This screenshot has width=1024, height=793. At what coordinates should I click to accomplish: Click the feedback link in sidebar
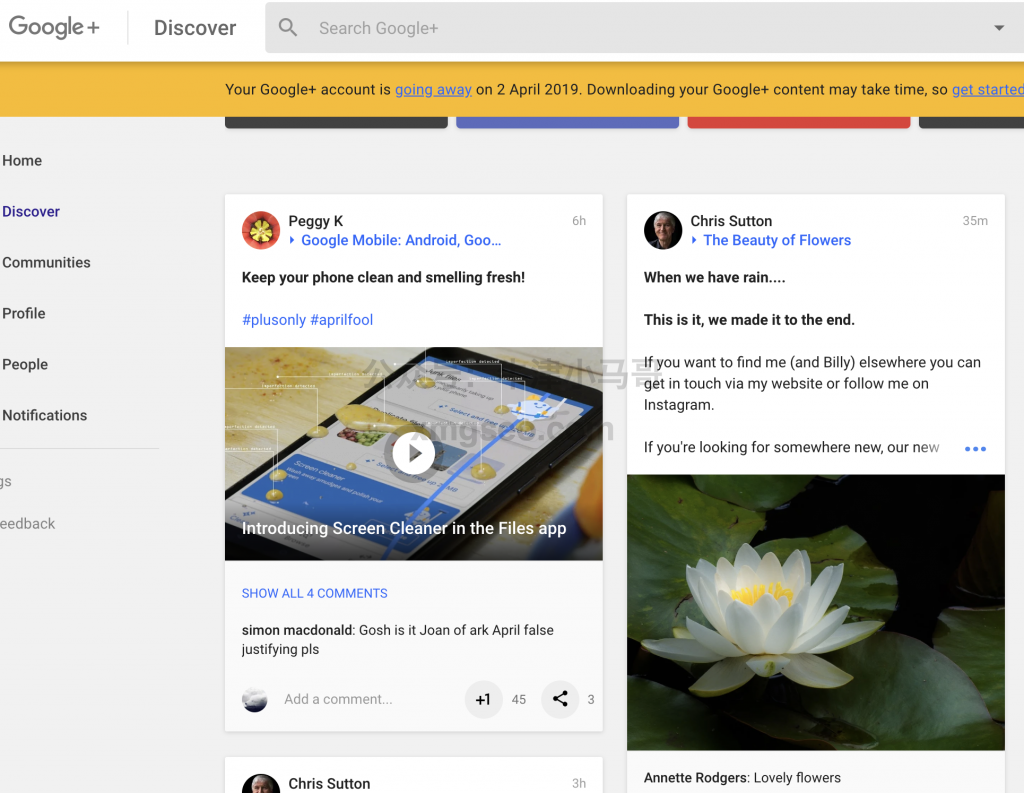point(27,524)
